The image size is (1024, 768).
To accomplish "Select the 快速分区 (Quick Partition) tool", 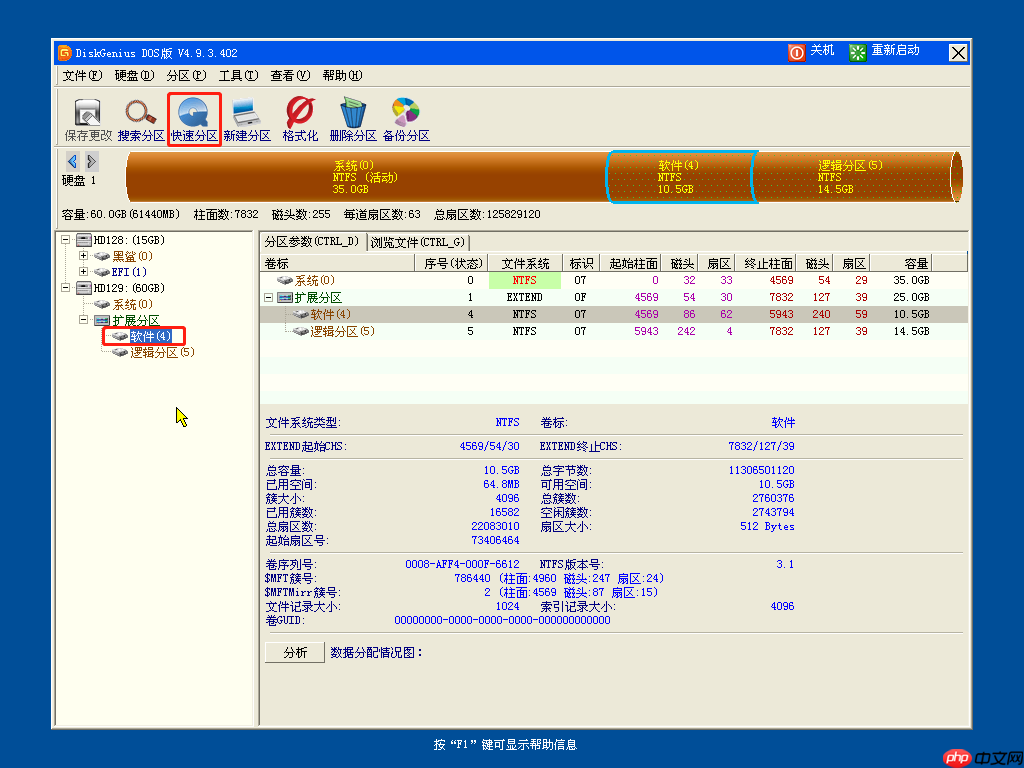I will pos(193,115).
